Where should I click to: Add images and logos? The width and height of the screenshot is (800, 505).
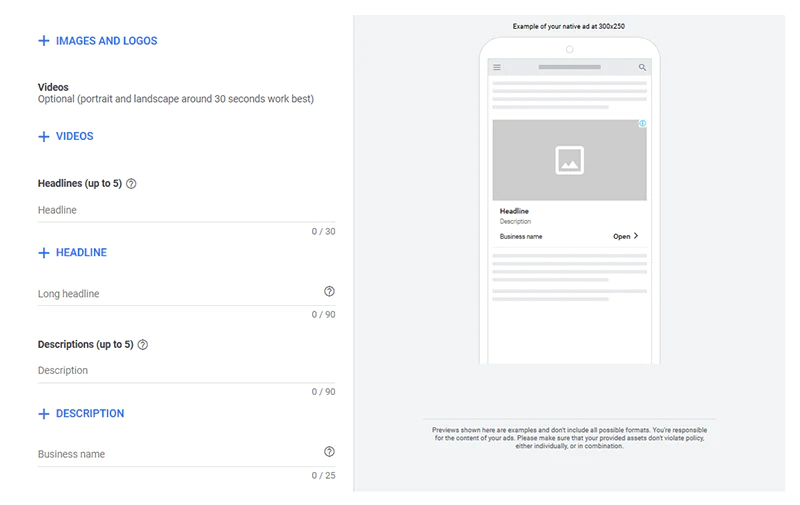point(97,41)
